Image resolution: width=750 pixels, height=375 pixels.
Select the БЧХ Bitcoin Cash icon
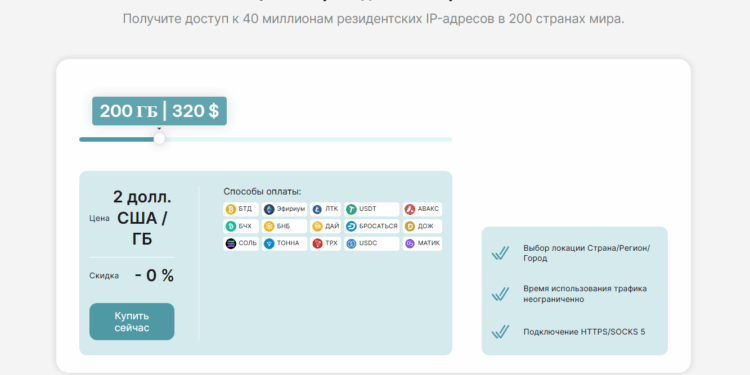[241, 226]
